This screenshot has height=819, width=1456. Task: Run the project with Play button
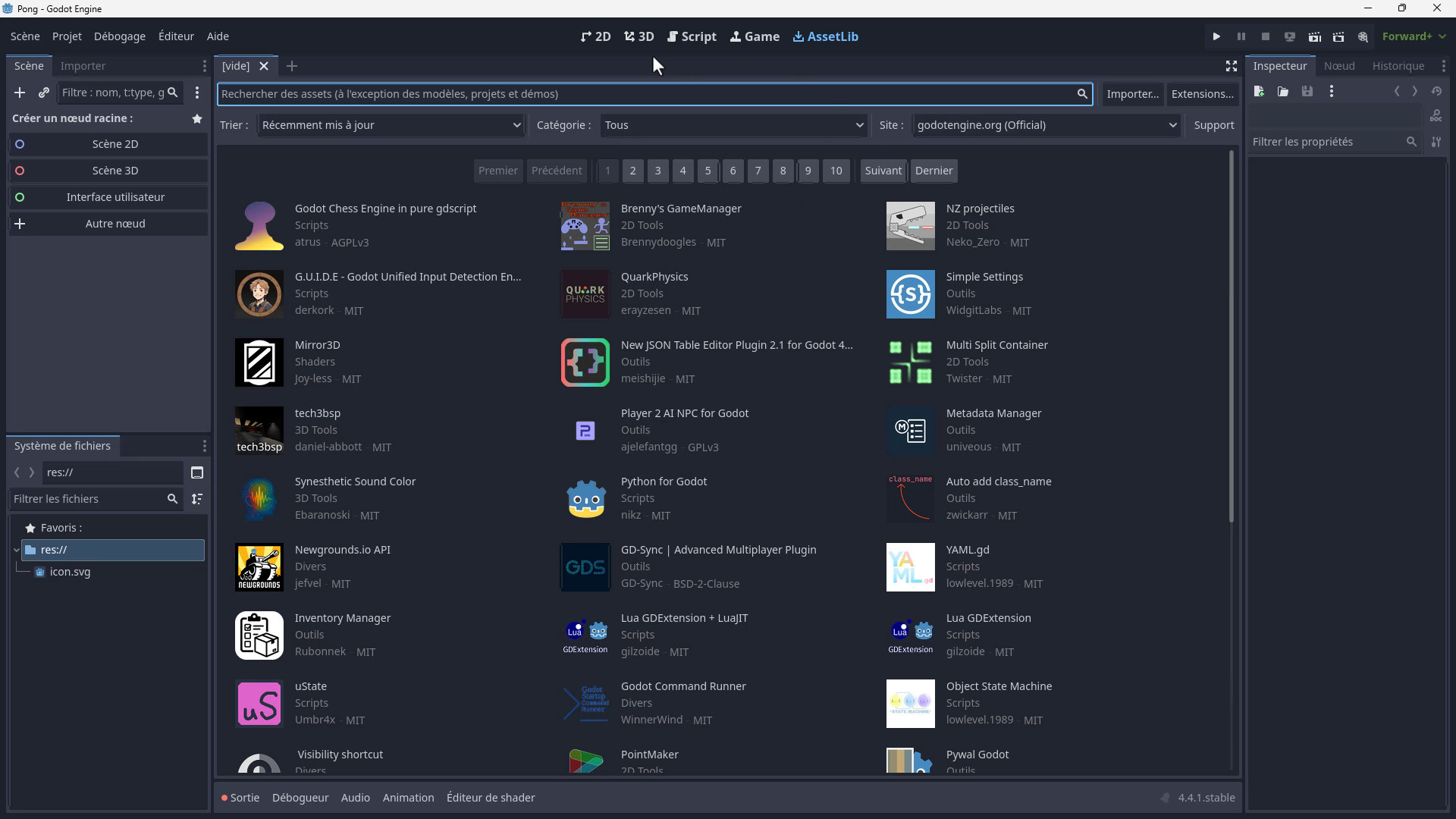1216,36
